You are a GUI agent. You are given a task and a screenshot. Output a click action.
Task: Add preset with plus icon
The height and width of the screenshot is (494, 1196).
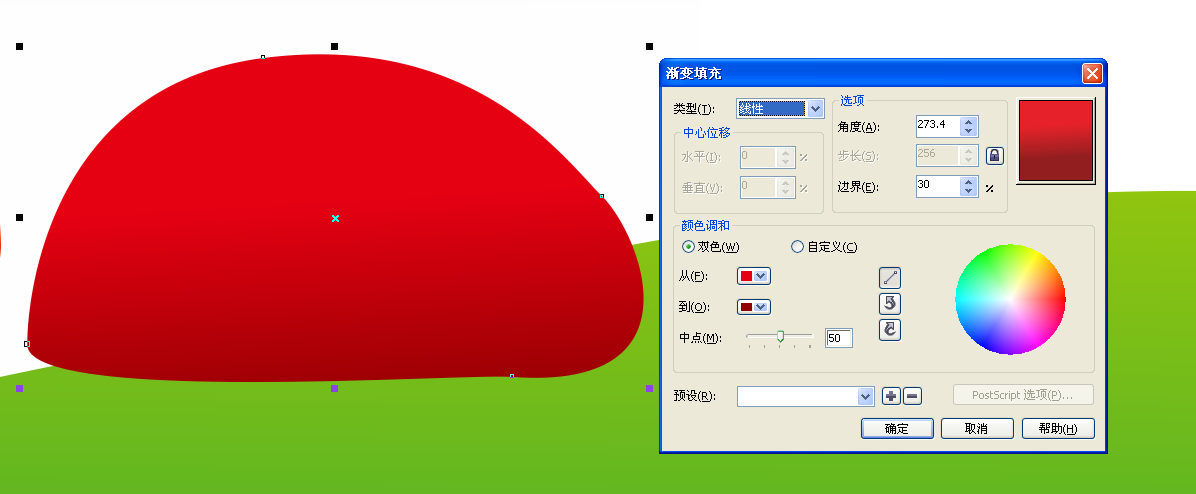891,396
